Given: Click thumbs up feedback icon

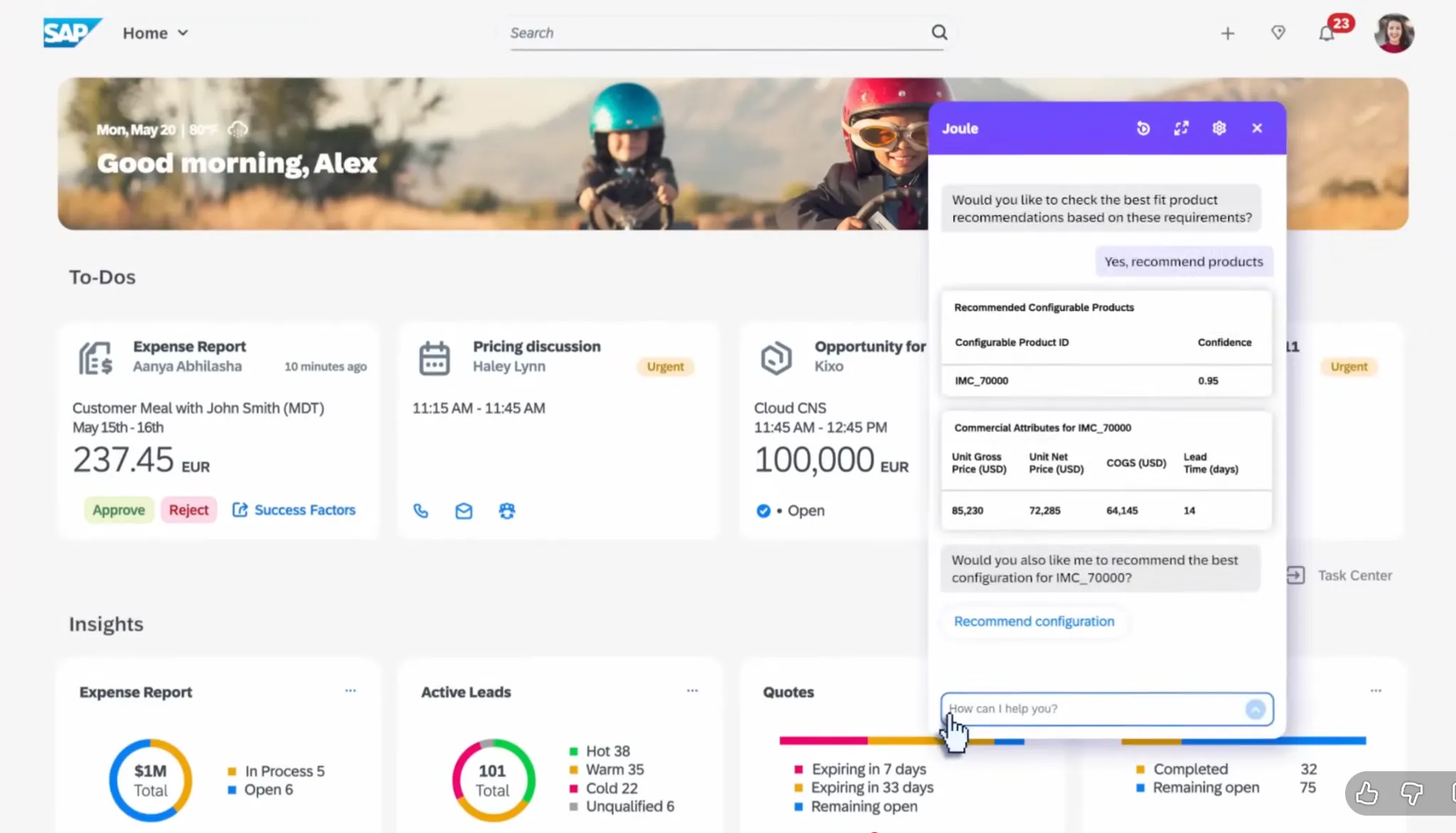Looking at the screenshot, I should pos(1366,793).
